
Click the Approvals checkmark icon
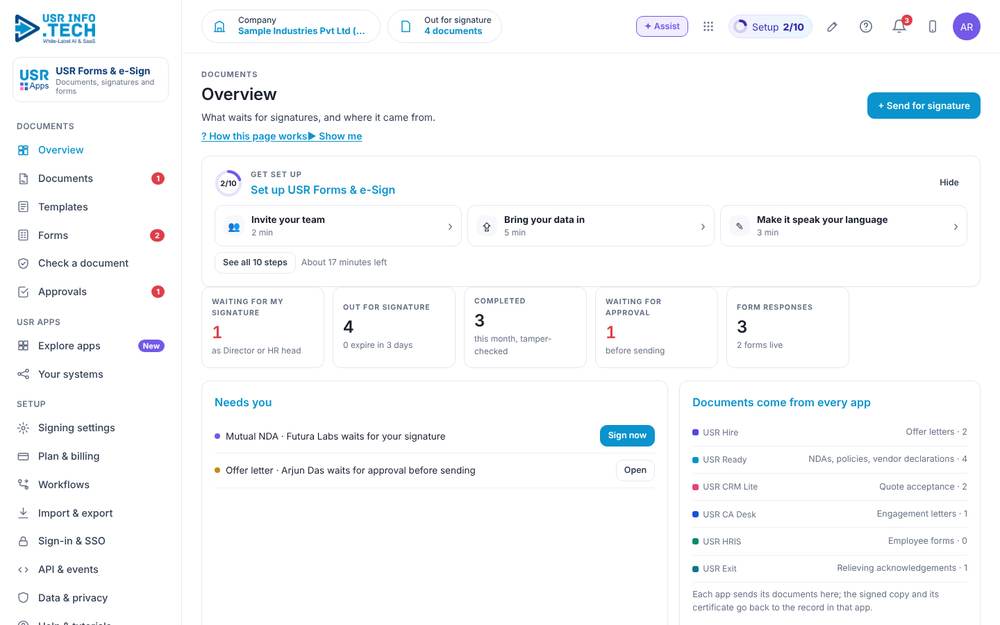(x=24, y=292)
